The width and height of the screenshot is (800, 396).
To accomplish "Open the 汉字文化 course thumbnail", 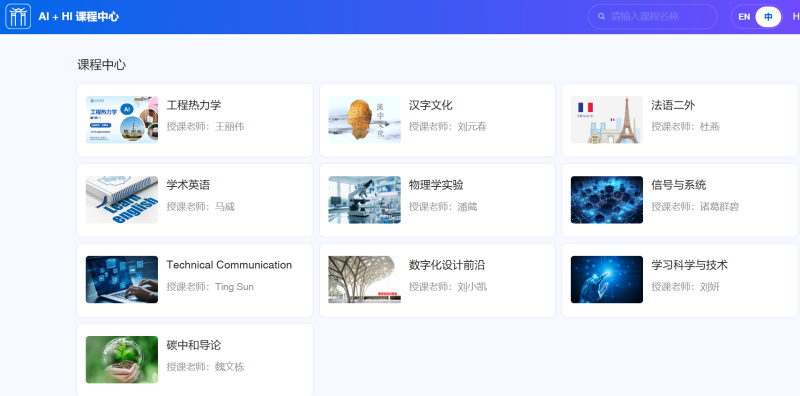I will pos(364,120).
